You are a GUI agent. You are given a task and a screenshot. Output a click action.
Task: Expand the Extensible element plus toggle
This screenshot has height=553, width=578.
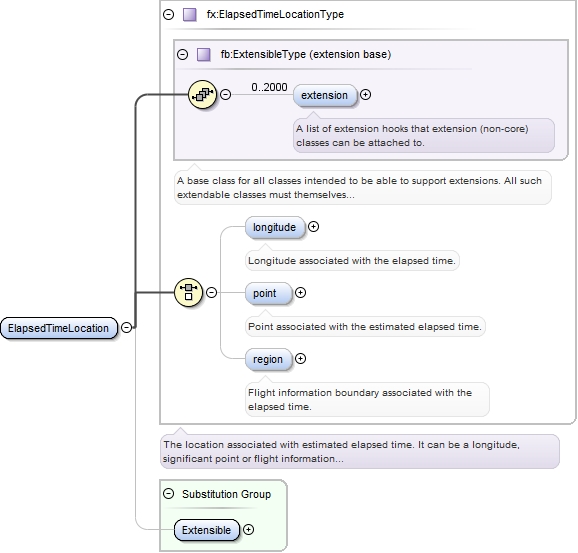(248, 530)
